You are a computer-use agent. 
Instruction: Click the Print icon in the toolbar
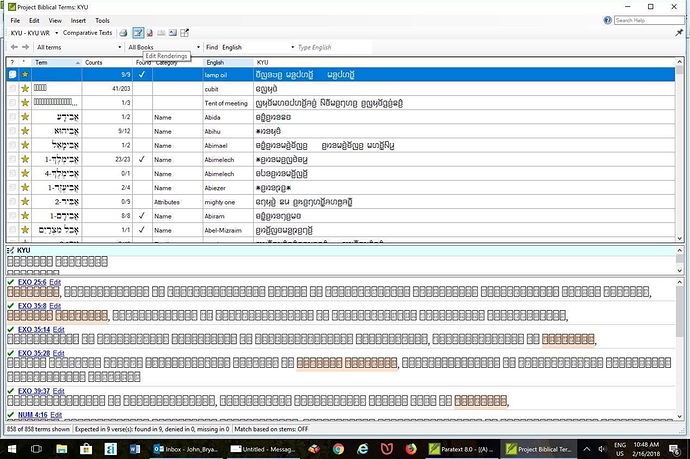pyautogui.click(x=124, y=33)
